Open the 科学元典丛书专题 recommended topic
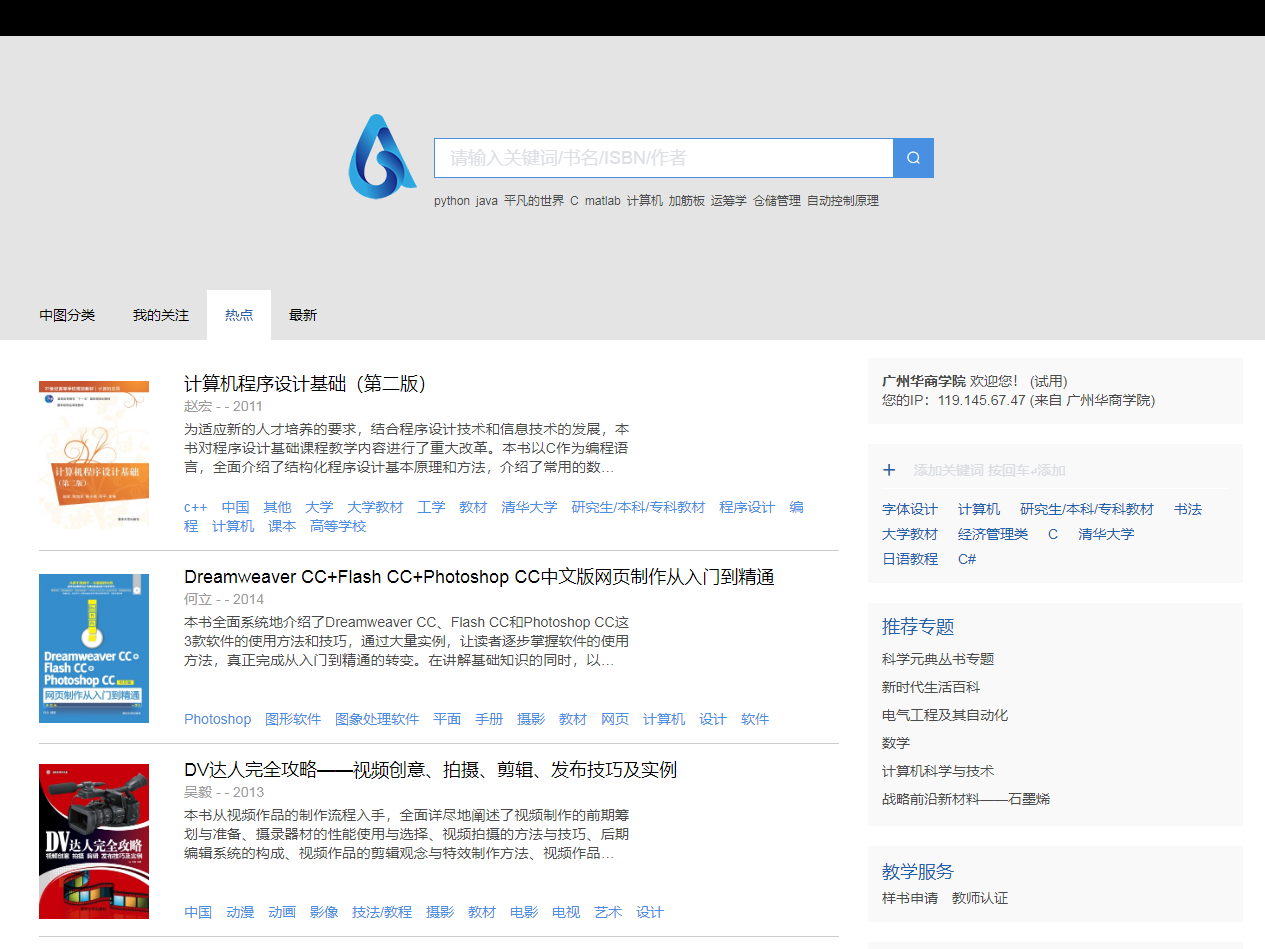Viewport: 1265px width, 949px height. [938, 659]
